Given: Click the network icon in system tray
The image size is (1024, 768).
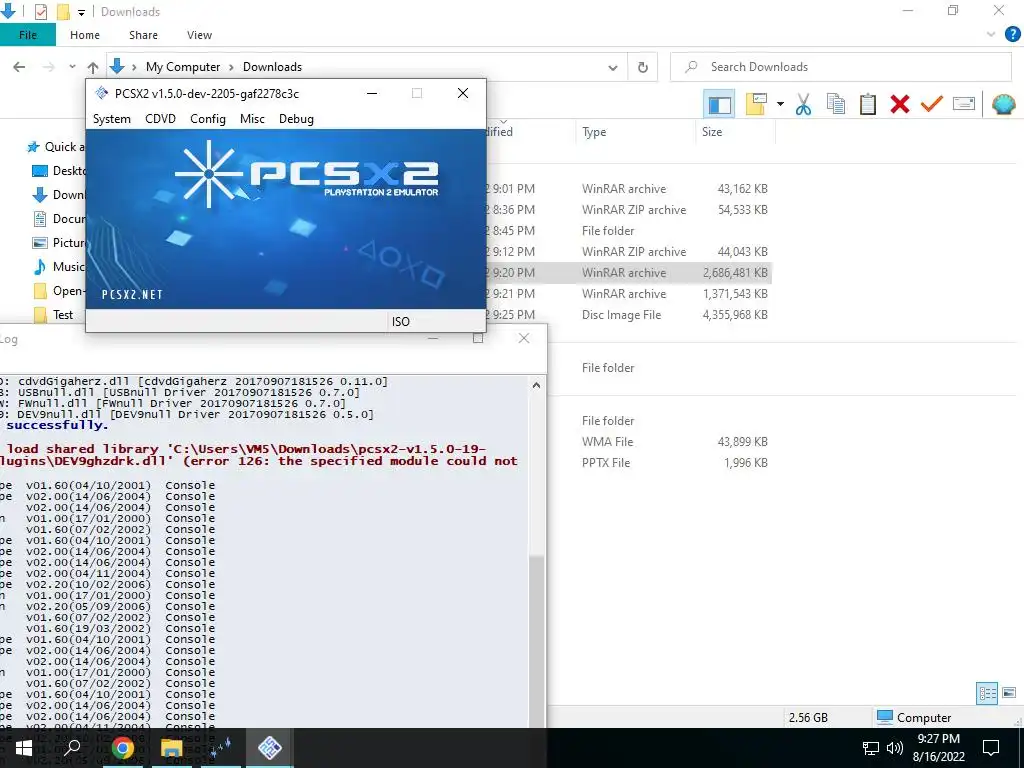Looking at the screenshot, I should click(x=871, y=748).
